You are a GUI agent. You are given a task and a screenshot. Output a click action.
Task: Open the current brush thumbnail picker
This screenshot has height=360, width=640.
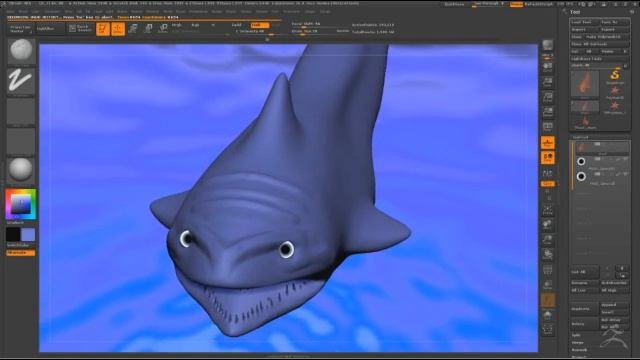21,51
